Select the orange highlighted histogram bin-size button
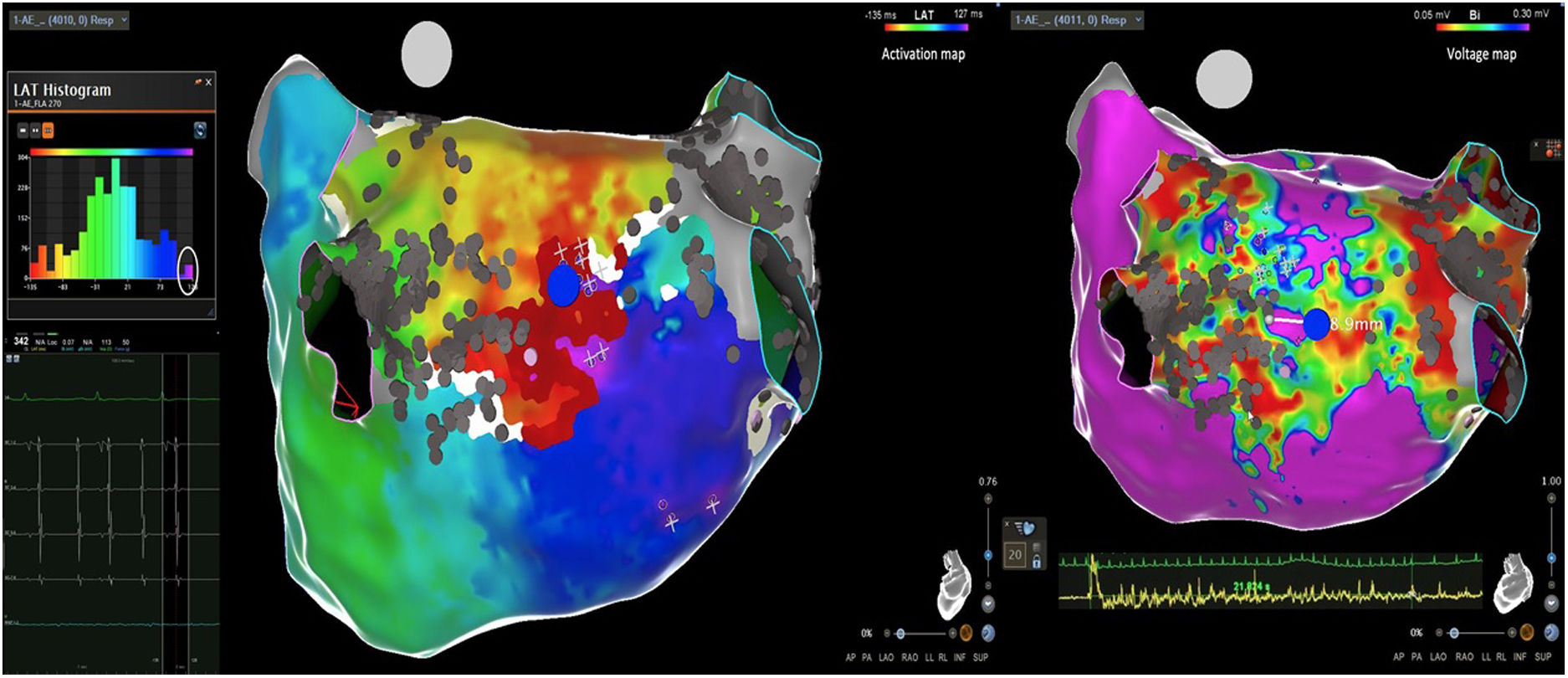Screen dimensions: 1568x678 (48, 131)
